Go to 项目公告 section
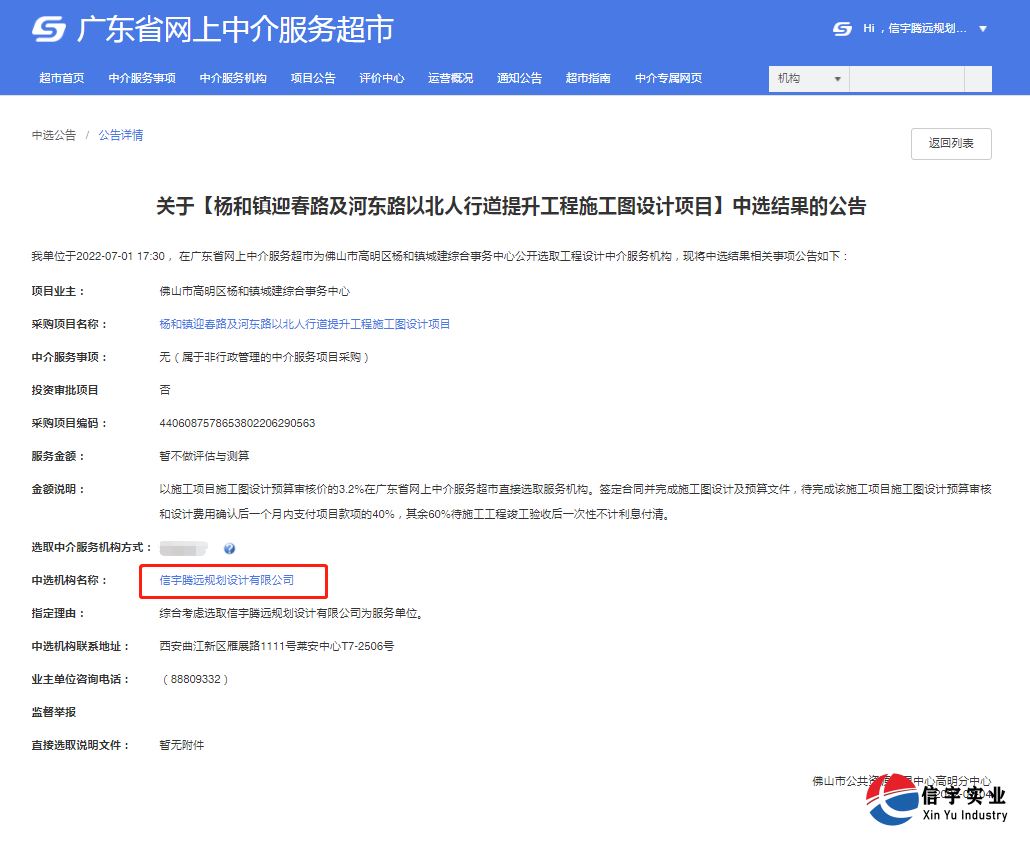This screenshot has width=1030, height=841. 312,78
